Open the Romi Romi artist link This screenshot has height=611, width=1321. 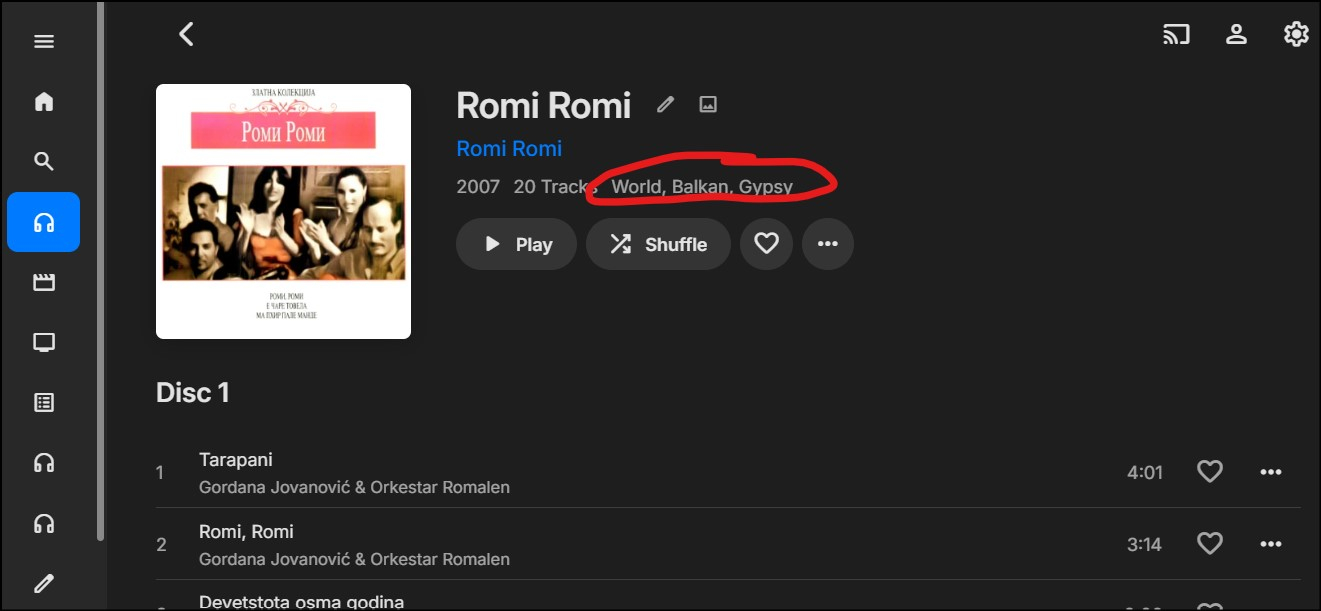click(x=509, y=149)
